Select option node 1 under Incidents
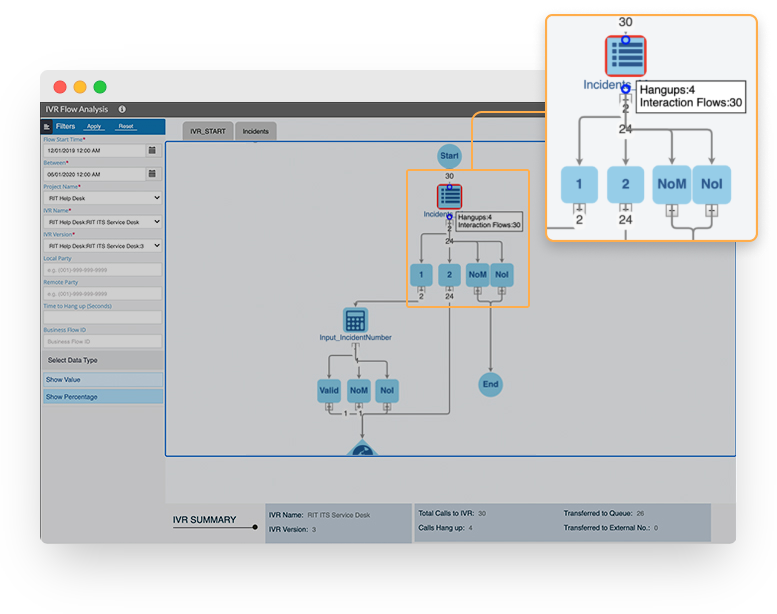Viewport: 777px width, 614px height. [421, 275]
